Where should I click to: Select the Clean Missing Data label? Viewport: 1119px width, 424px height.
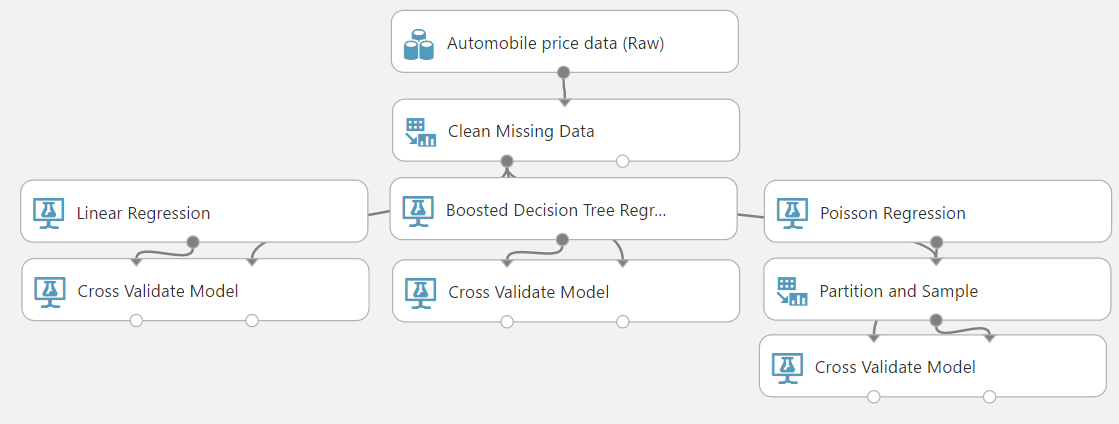[521, 131]
